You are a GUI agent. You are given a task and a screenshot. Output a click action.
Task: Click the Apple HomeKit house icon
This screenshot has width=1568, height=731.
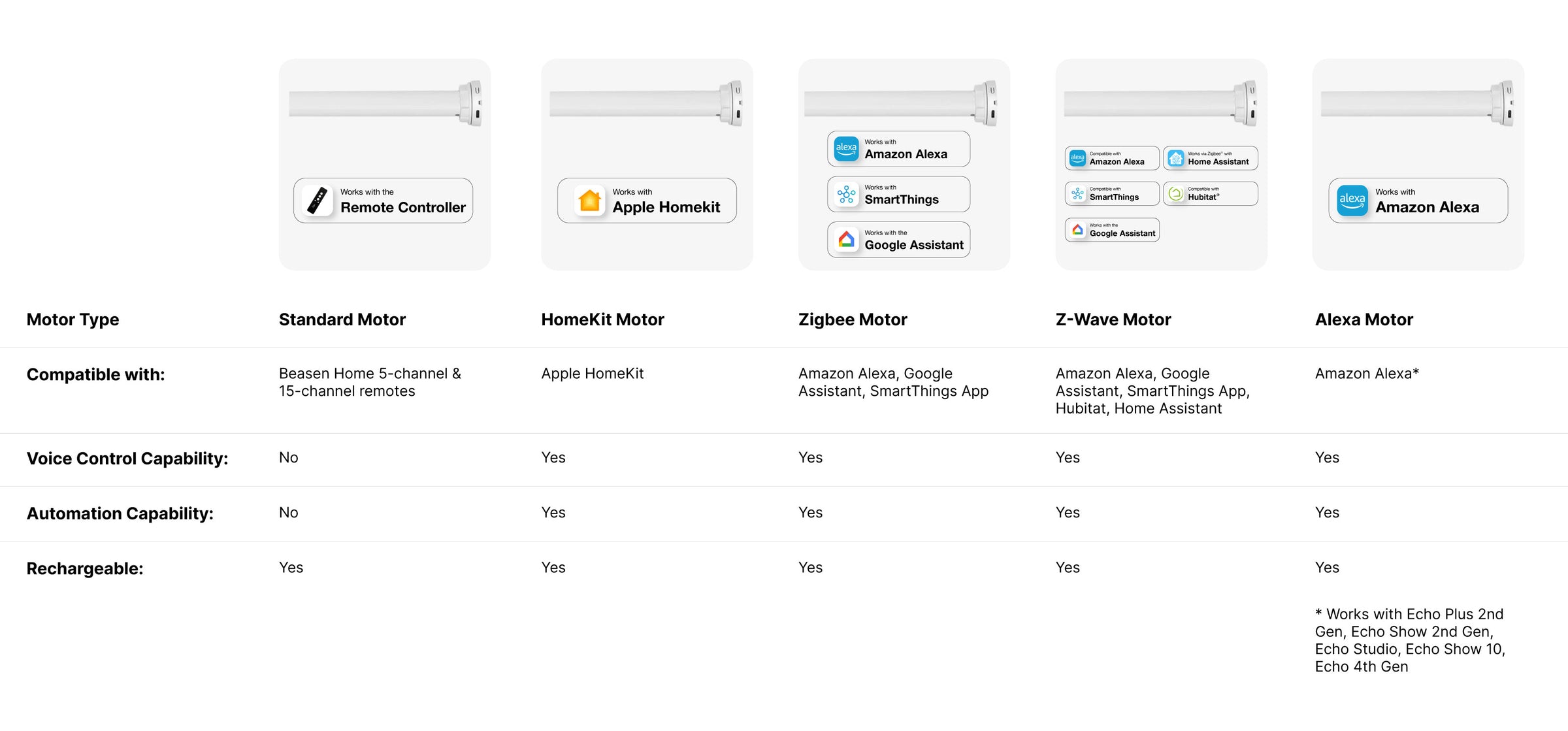point(589,201)
